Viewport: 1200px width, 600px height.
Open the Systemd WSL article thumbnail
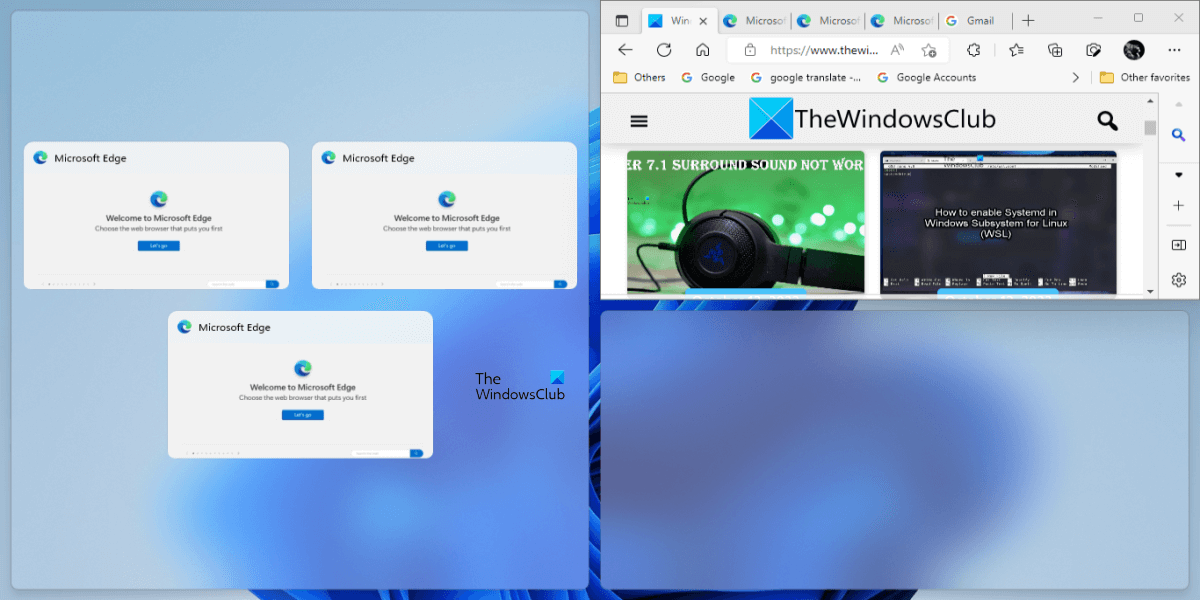(998, 222)
